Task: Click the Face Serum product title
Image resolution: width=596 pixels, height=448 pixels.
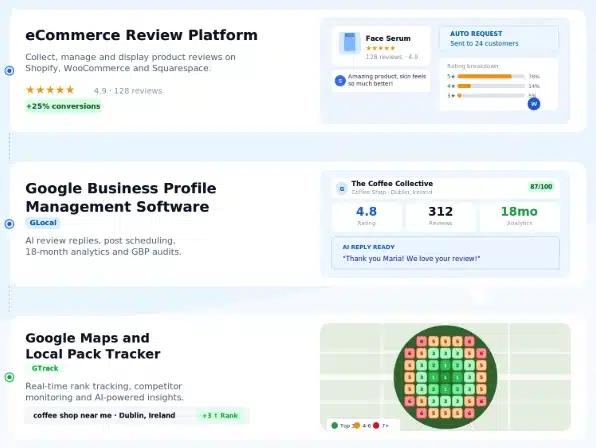Action: tap(388, 38)
